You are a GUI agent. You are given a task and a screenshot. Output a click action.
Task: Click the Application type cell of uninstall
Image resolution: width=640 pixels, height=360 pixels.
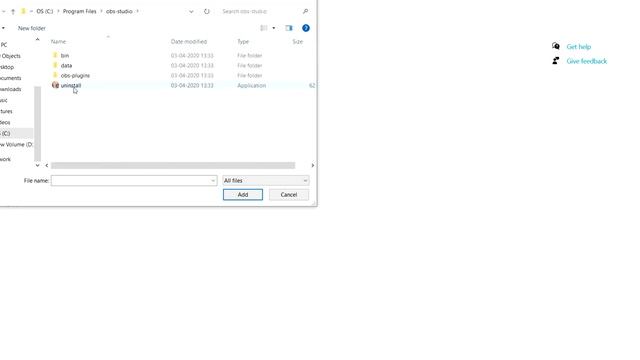coord(251,85)
